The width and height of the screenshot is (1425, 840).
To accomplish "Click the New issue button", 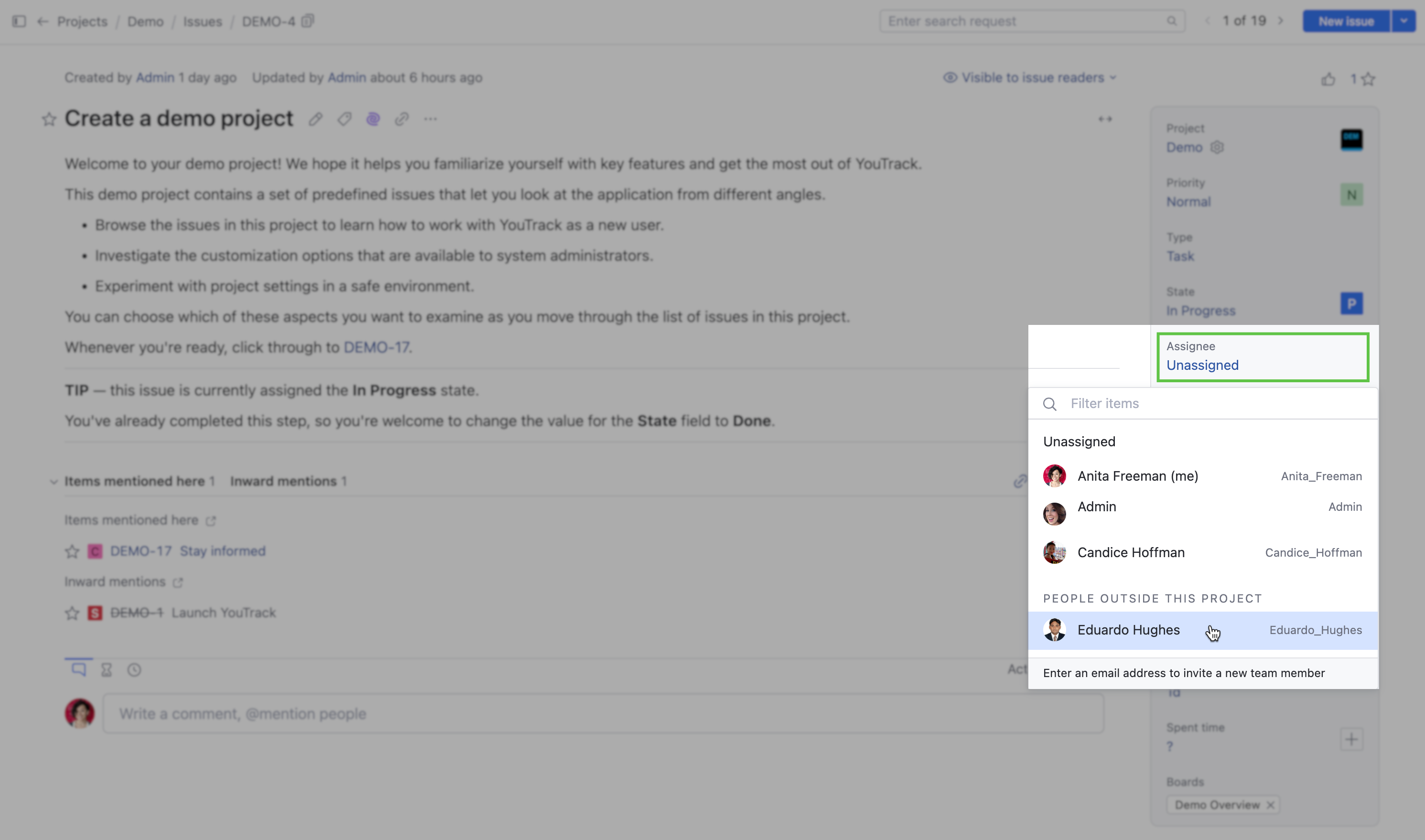I will pyautogui.click(x=1345, y=21).
